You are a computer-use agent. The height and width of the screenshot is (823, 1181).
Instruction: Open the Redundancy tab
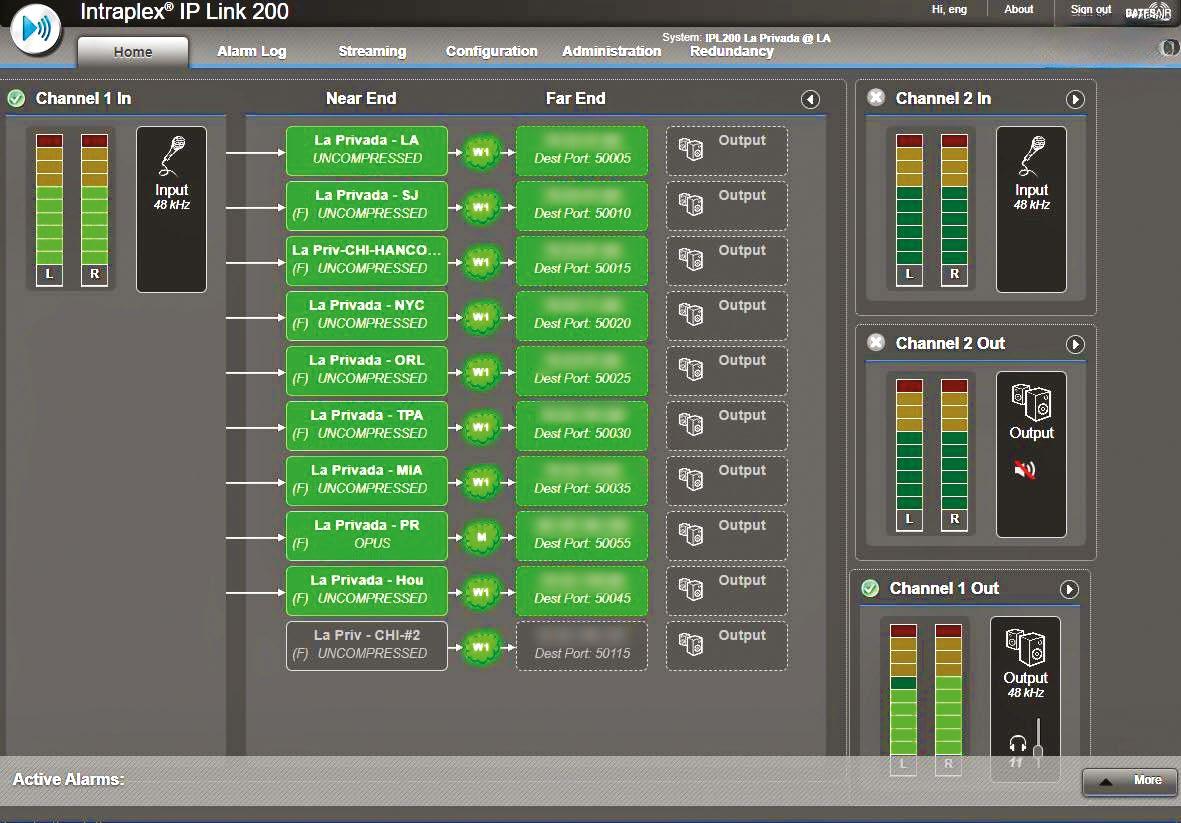click(x=731, y=51)
